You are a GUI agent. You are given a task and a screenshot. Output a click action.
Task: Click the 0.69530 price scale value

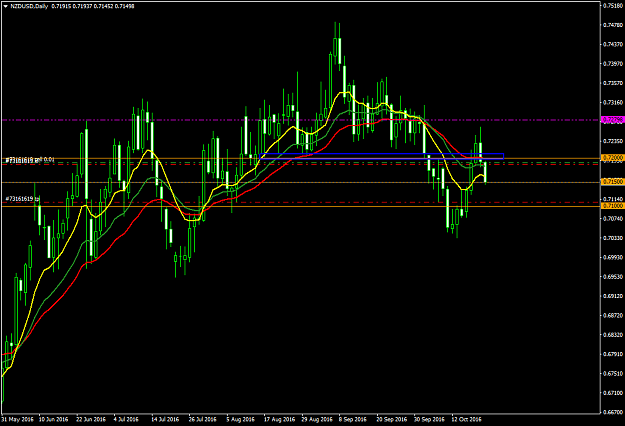pos(613,277)
